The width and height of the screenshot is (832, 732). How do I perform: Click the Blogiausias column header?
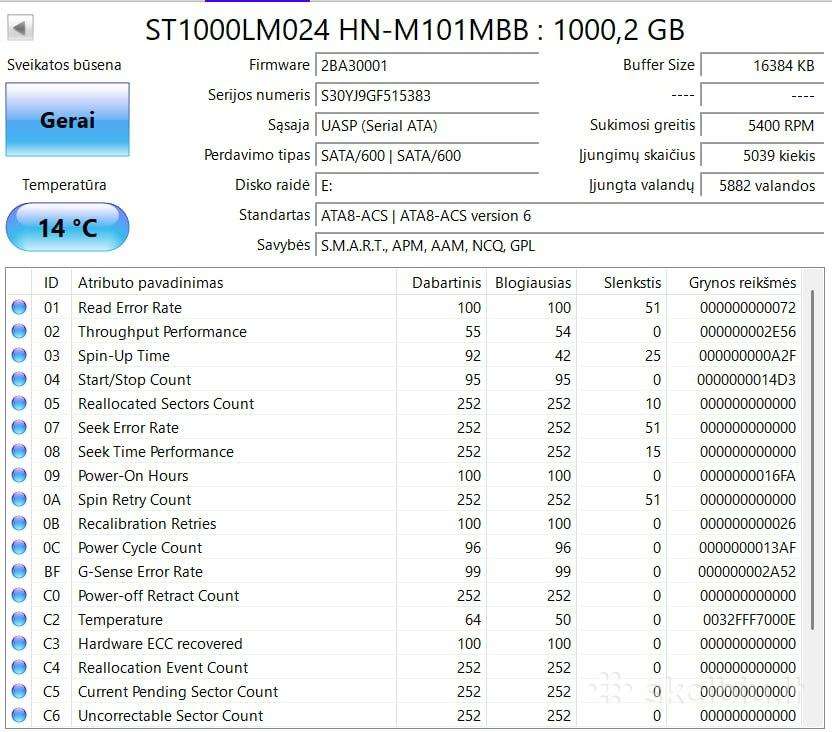coord(532,283)
